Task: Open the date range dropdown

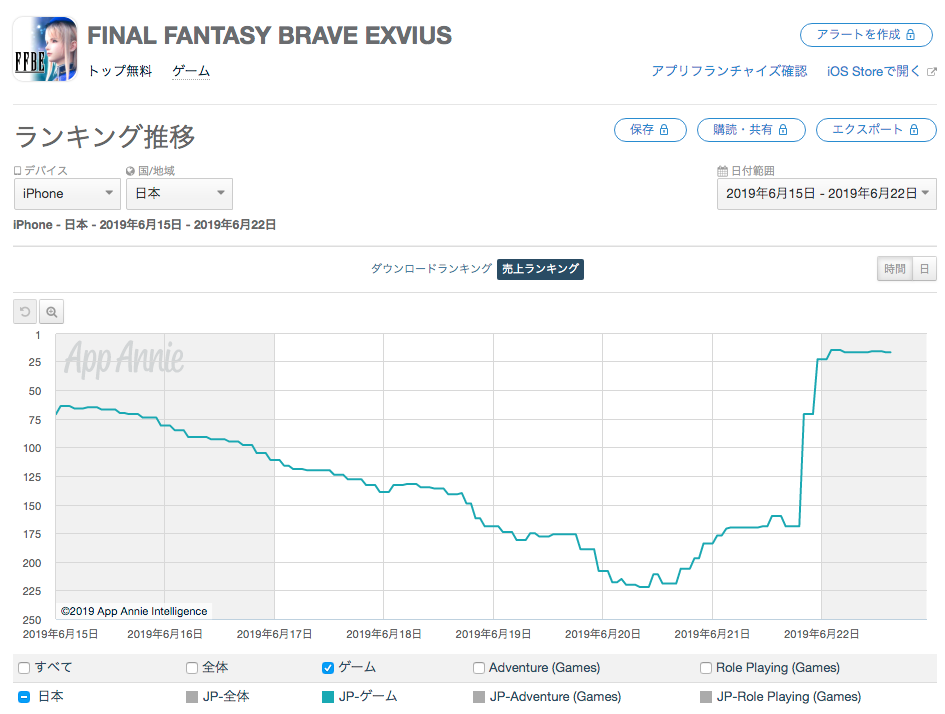Action: coord(826,193)
